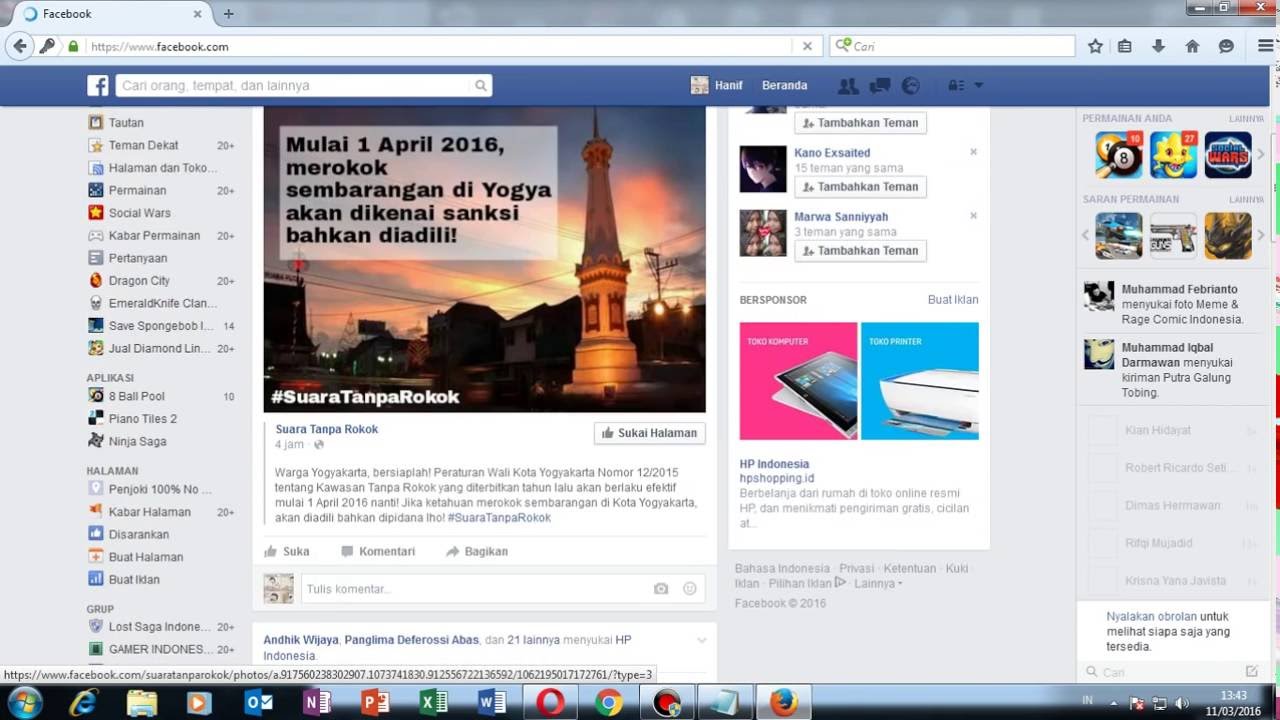
Task: Expand Lainnya footer dropdown
Action: coord(878,583)
